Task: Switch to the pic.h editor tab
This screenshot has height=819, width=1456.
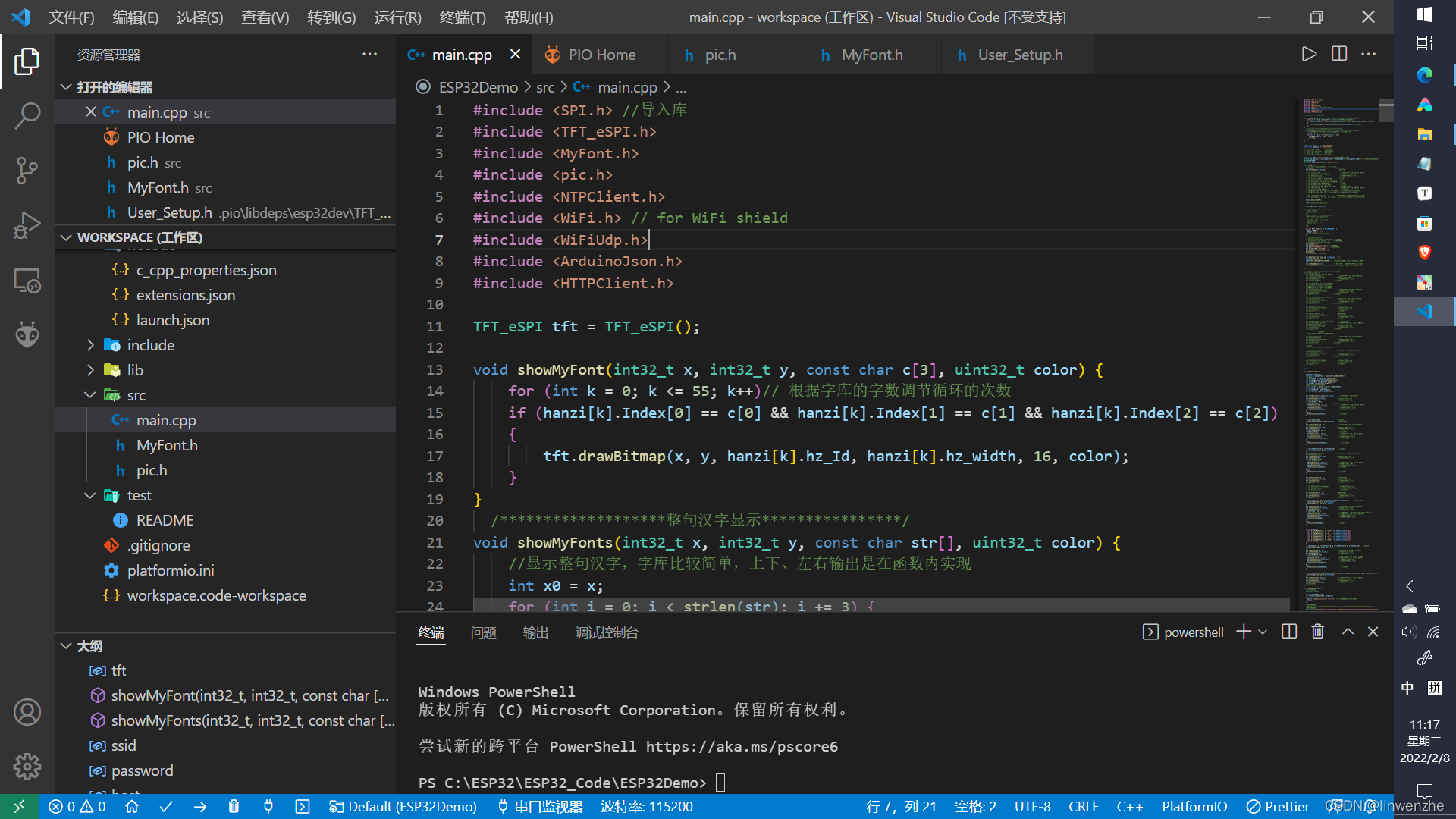Action: tap(720, 55)
